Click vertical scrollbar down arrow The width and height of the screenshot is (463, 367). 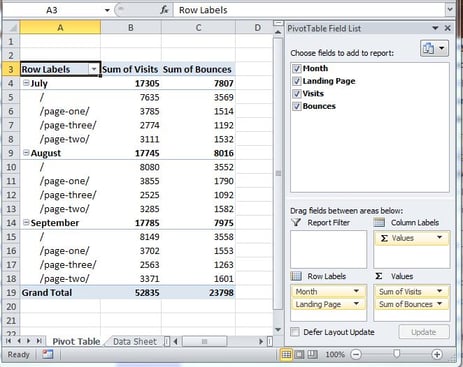278,330
